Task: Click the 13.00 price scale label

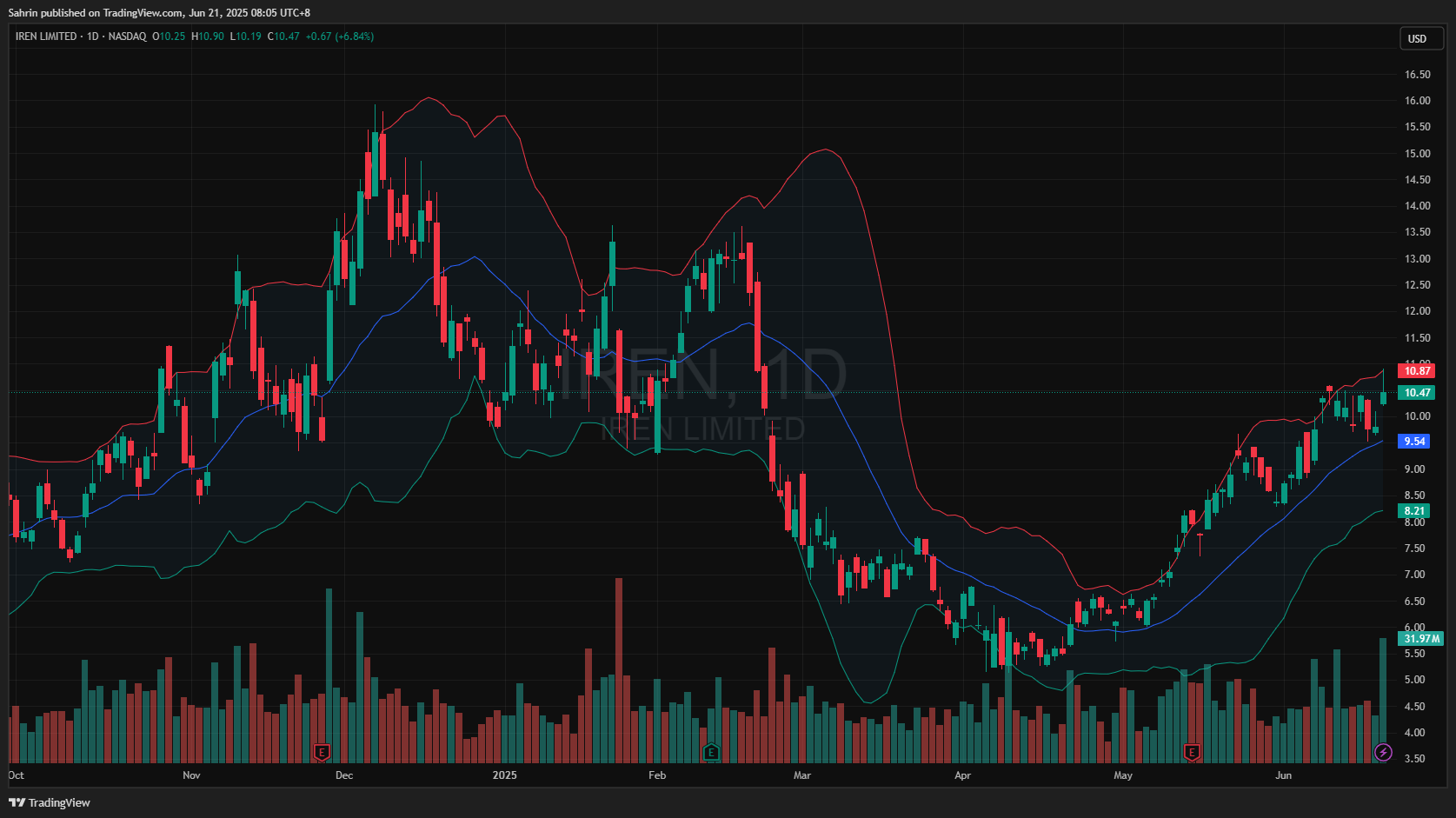Action: 1418,259
